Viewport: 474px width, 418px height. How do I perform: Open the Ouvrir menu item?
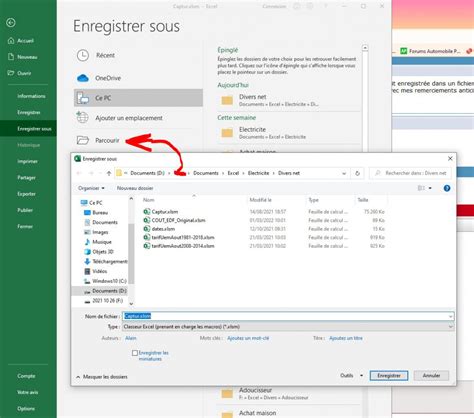tap(19, 73)
